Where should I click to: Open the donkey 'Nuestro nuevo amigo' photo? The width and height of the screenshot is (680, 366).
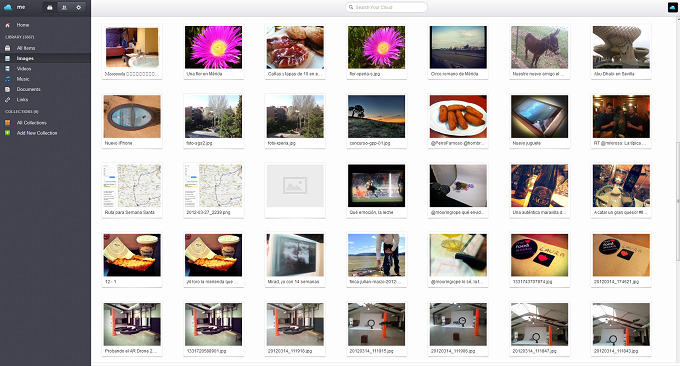pyautogui.click(x=539, y=47)
